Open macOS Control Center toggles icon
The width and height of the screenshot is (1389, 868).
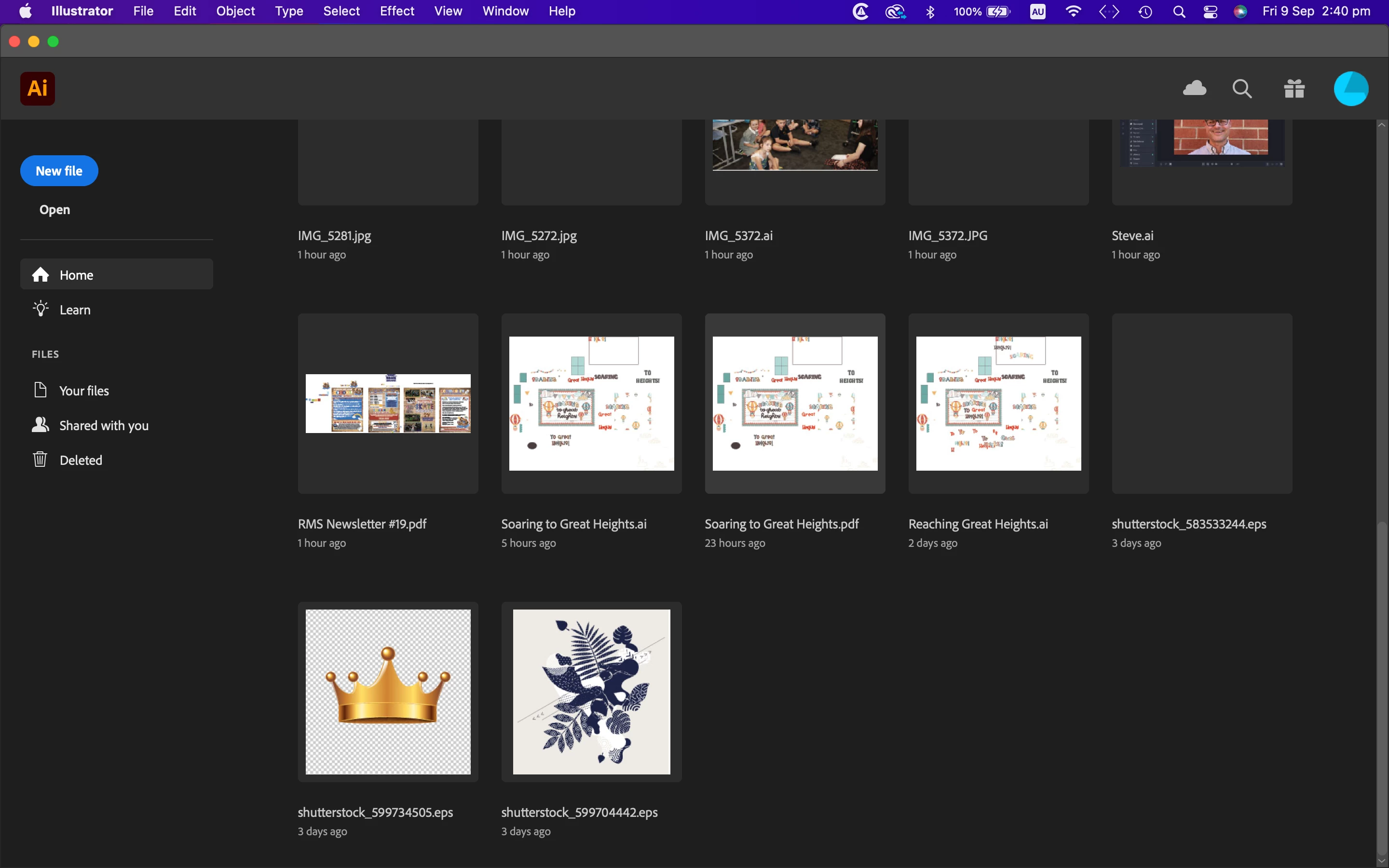[1210, 11]
